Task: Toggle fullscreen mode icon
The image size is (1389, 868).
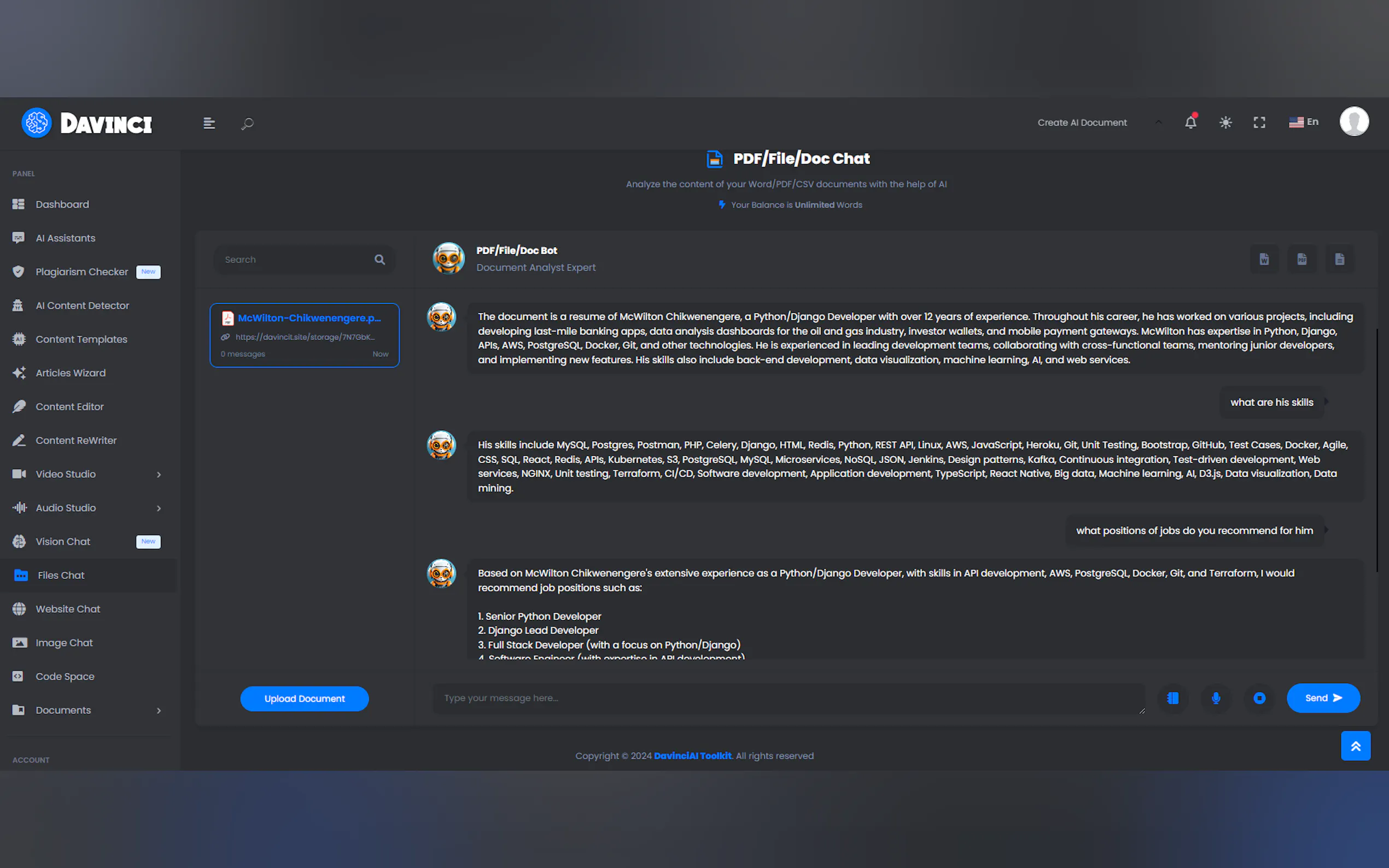Action: click(1259, 122)
